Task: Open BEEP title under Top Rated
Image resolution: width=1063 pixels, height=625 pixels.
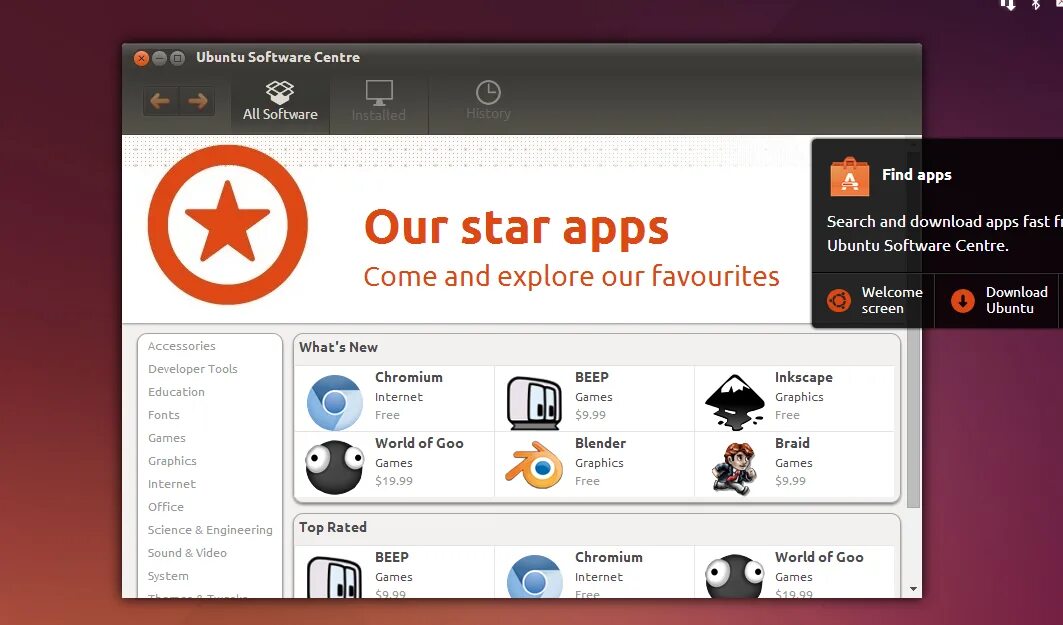Action: [x=392, y=557]
